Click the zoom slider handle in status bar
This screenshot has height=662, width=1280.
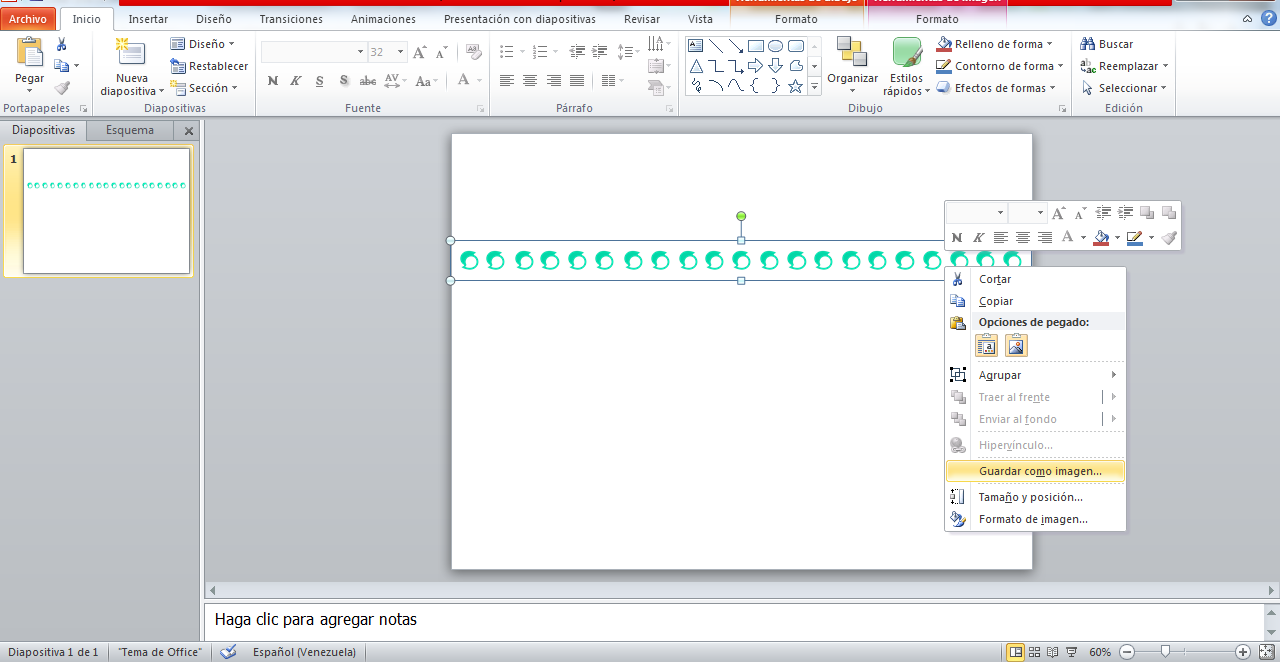(x=1165, y=652)
